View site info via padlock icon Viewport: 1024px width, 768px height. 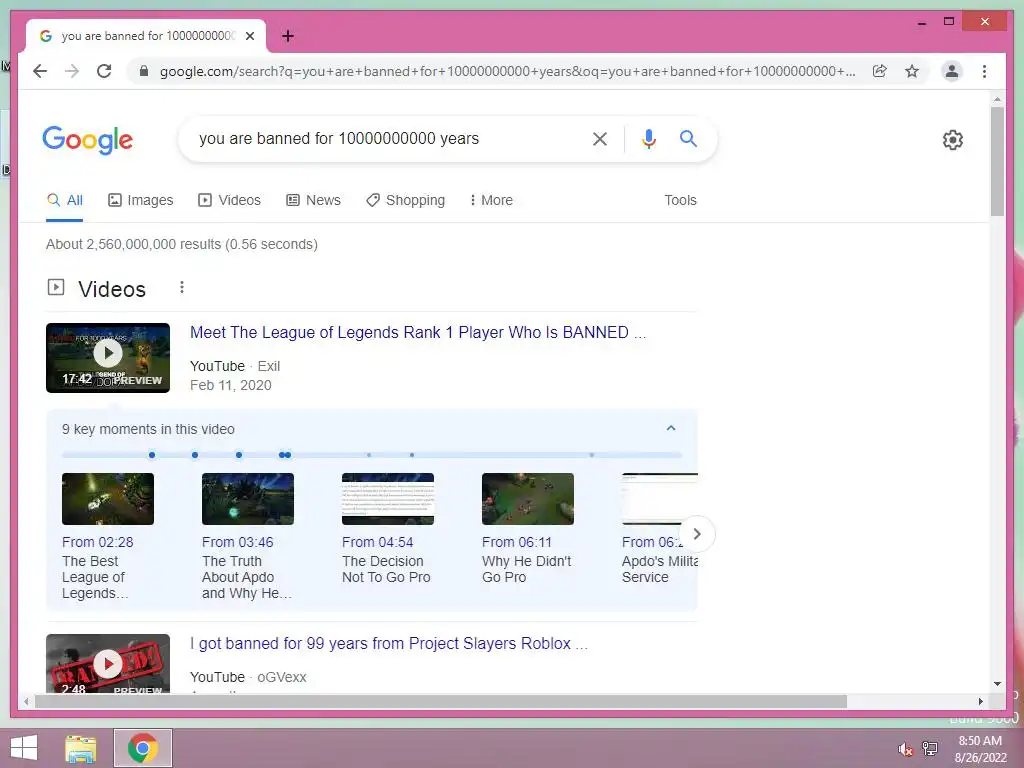(x=144, y=71)
